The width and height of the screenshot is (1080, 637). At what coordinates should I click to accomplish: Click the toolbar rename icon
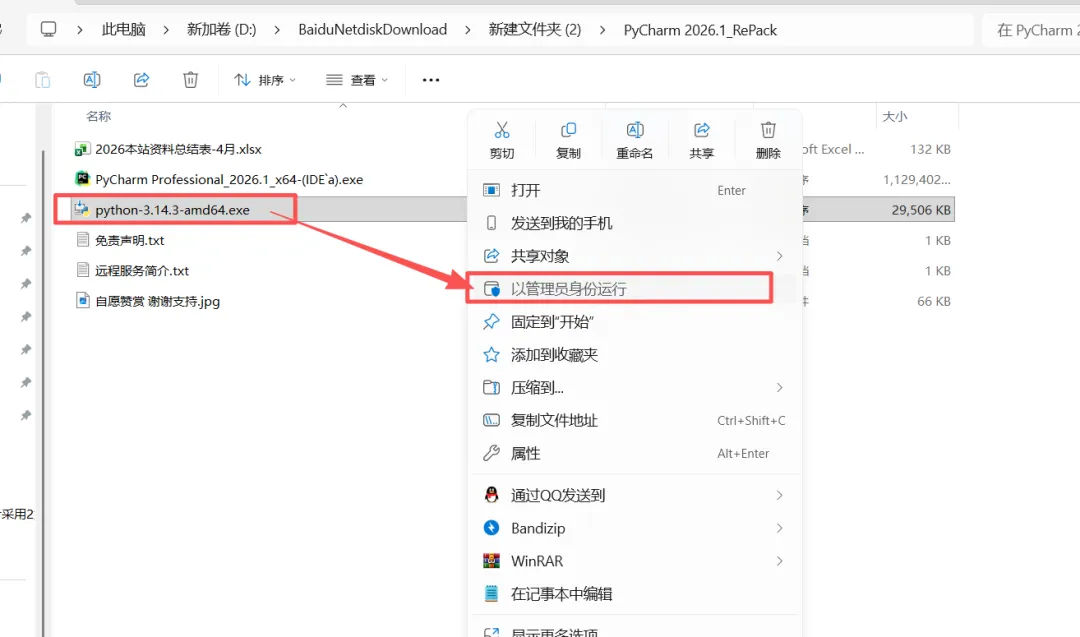click(x=92, y=80)
